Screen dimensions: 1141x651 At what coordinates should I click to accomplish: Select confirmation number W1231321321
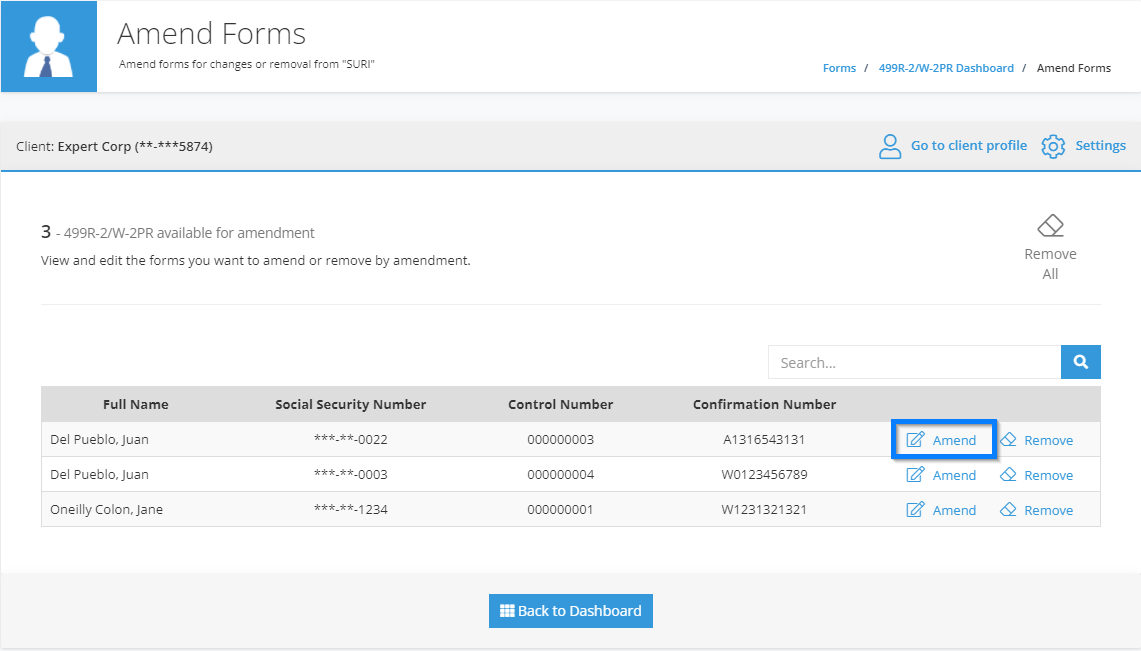tap(764, 509)
